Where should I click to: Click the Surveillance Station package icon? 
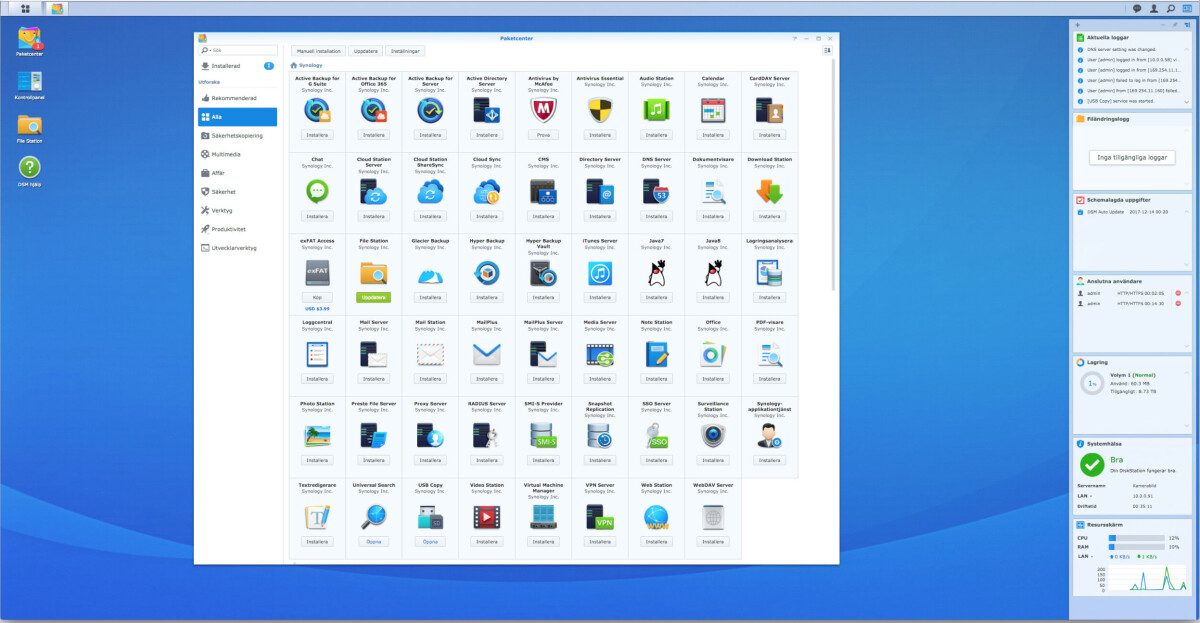pos(713,435)
